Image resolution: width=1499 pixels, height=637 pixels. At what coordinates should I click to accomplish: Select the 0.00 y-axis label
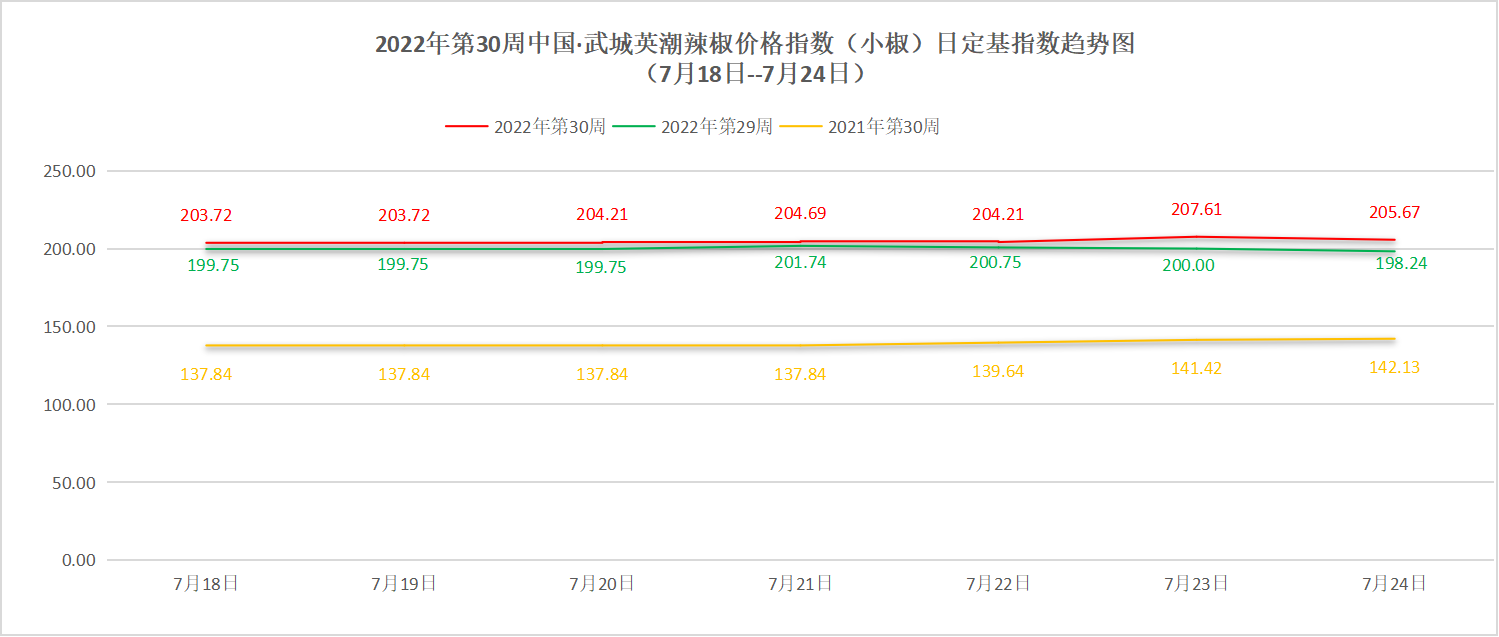click(78, 561)
